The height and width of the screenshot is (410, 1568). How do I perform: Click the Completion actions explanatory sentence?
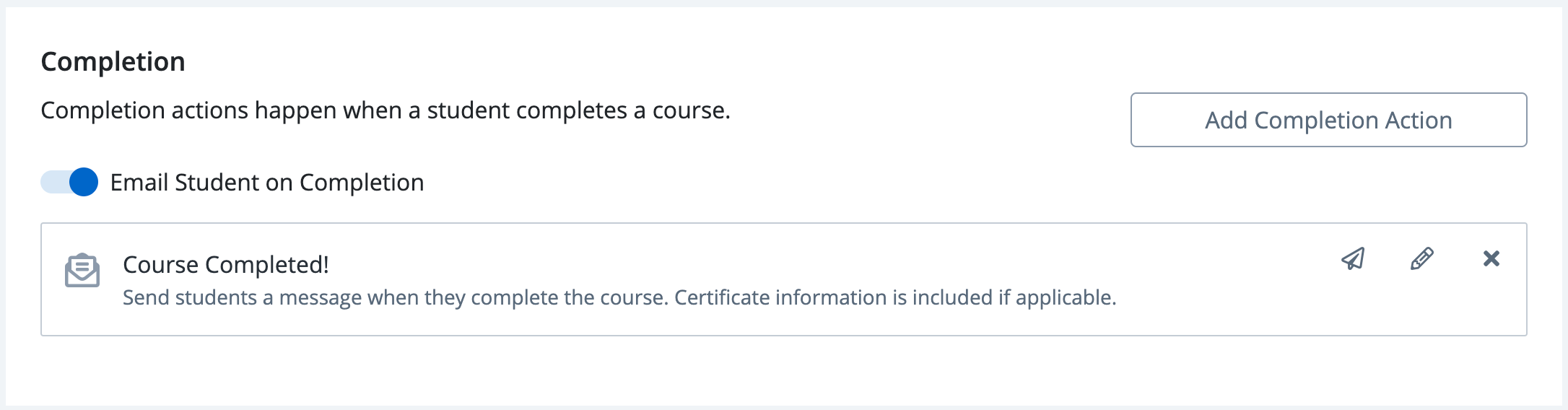[x=385, y=110]
